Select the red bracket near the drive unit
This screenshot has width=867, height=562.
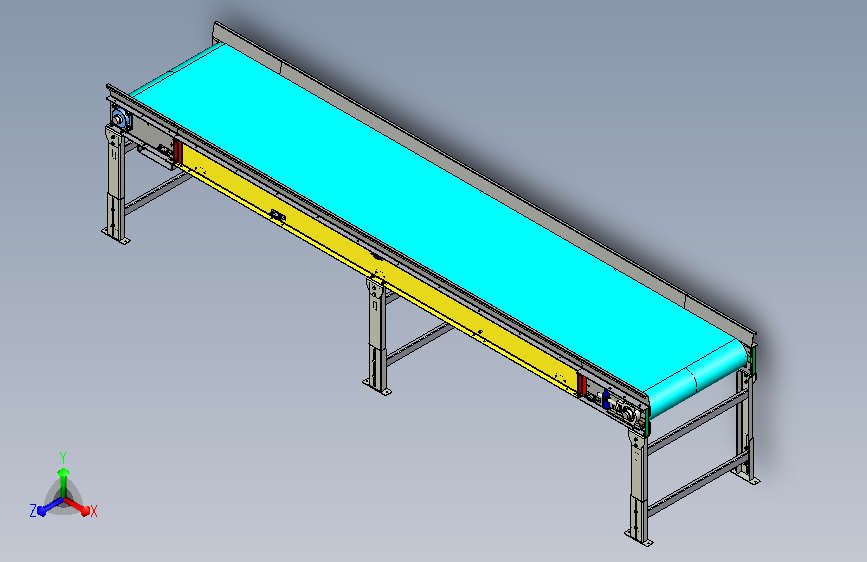581,385
